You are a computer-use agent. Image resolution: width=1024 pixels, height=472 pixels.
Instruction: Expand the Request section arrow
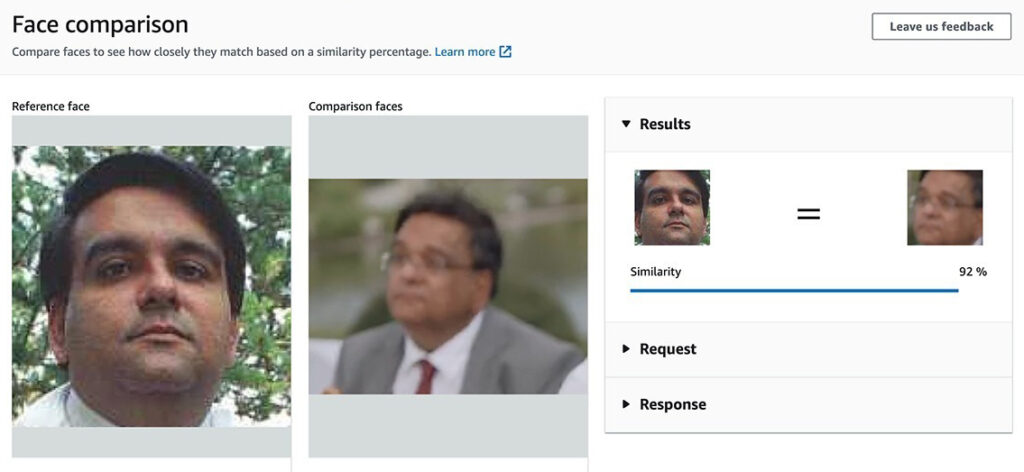[x=626, y=349]
